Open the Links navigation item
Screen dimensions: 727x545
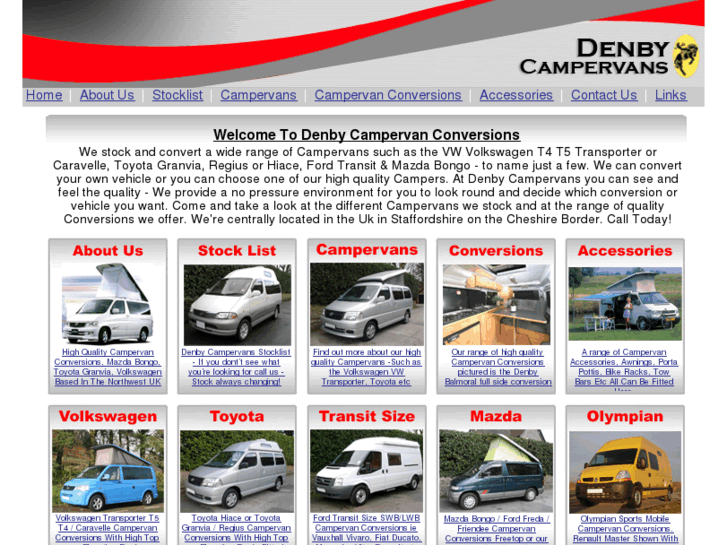click(670, 95)
